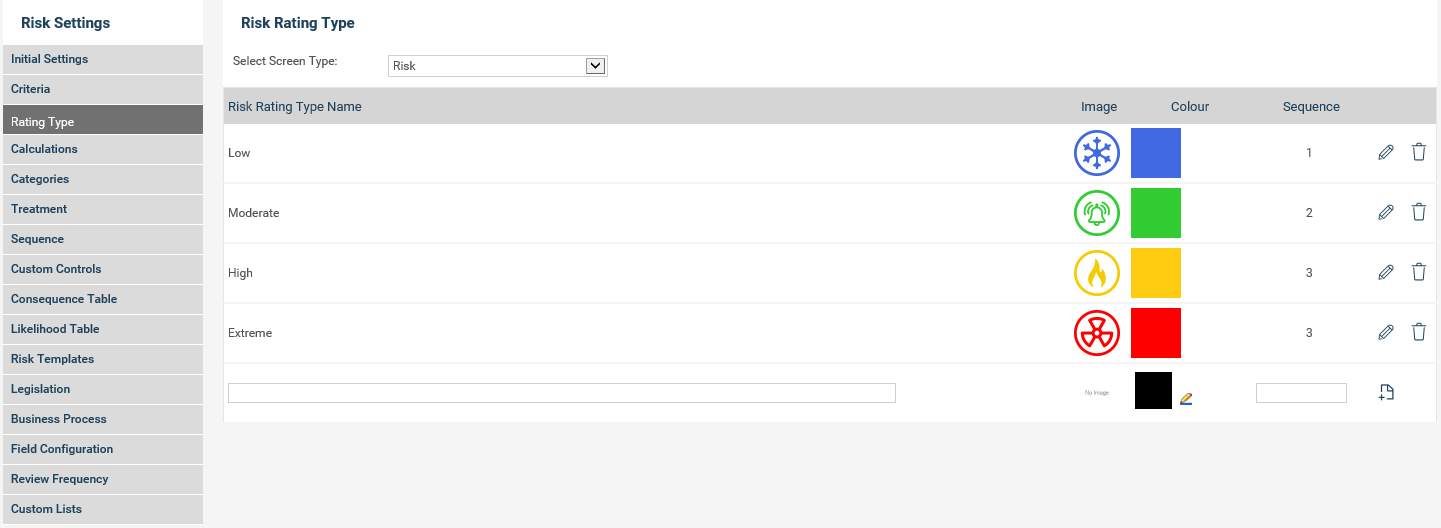Image resolution: width=1441 pixels, height=528 pixels.
Task: Delete the Extreme rating type
Action: click(x=1418, y=332)
